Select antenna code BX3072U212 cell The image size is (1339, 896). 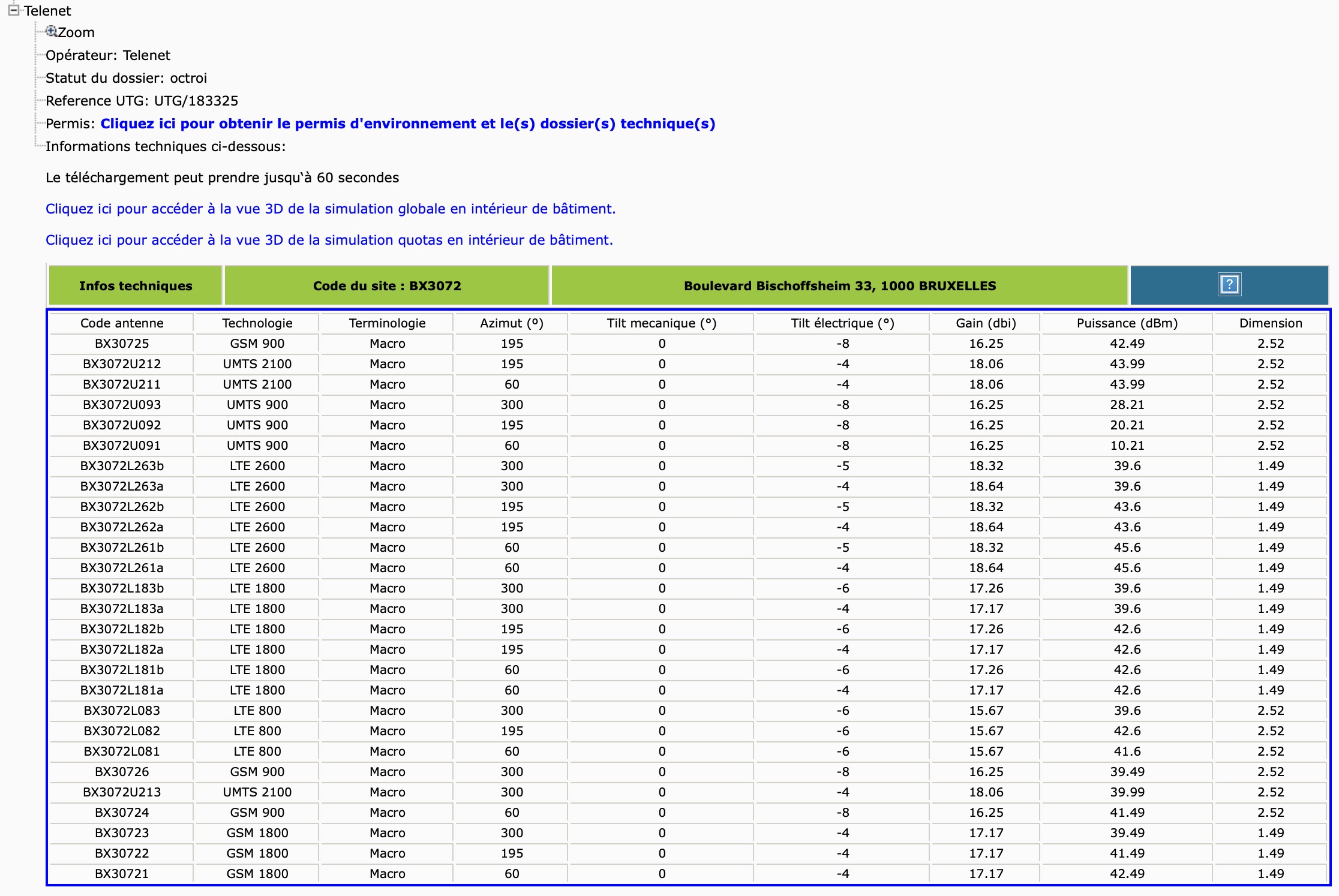122,364
